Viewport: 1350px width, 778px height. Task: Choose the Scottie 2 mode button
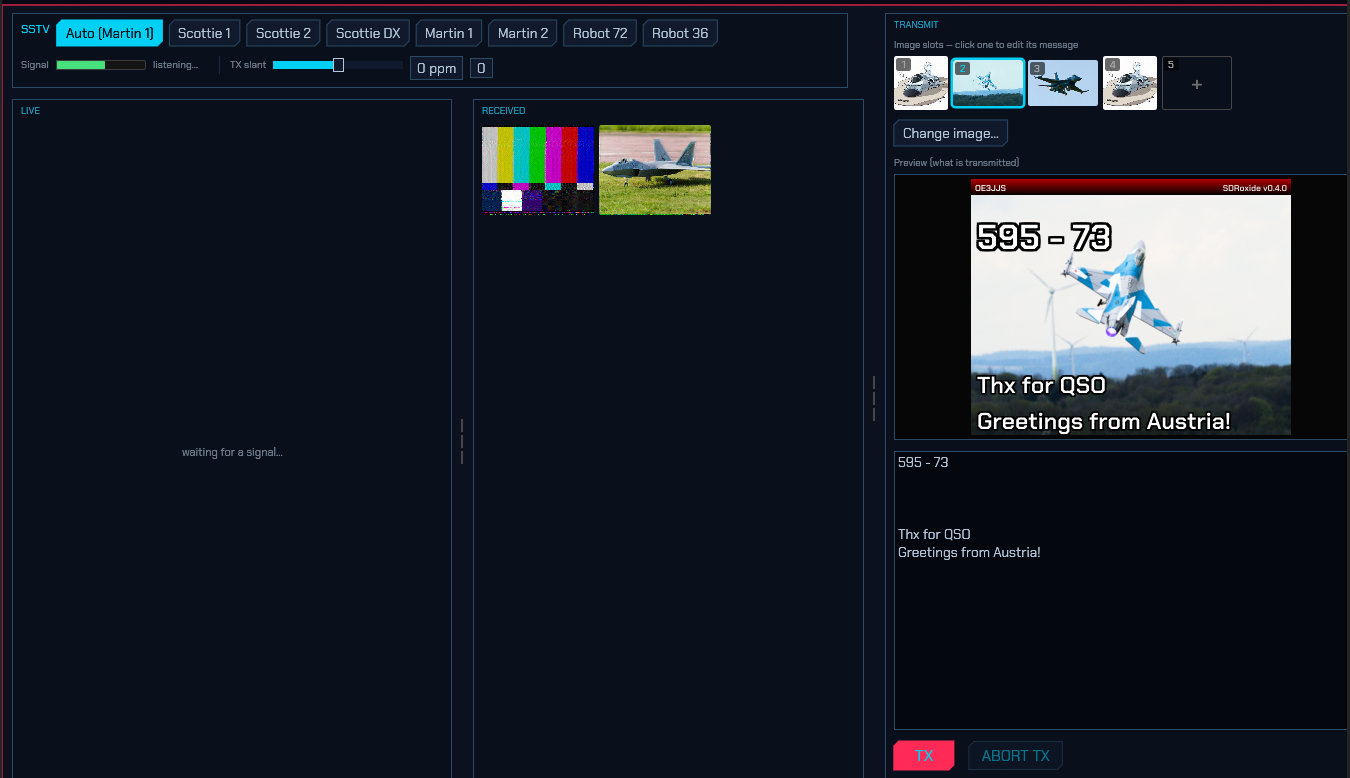click(283, 33)
